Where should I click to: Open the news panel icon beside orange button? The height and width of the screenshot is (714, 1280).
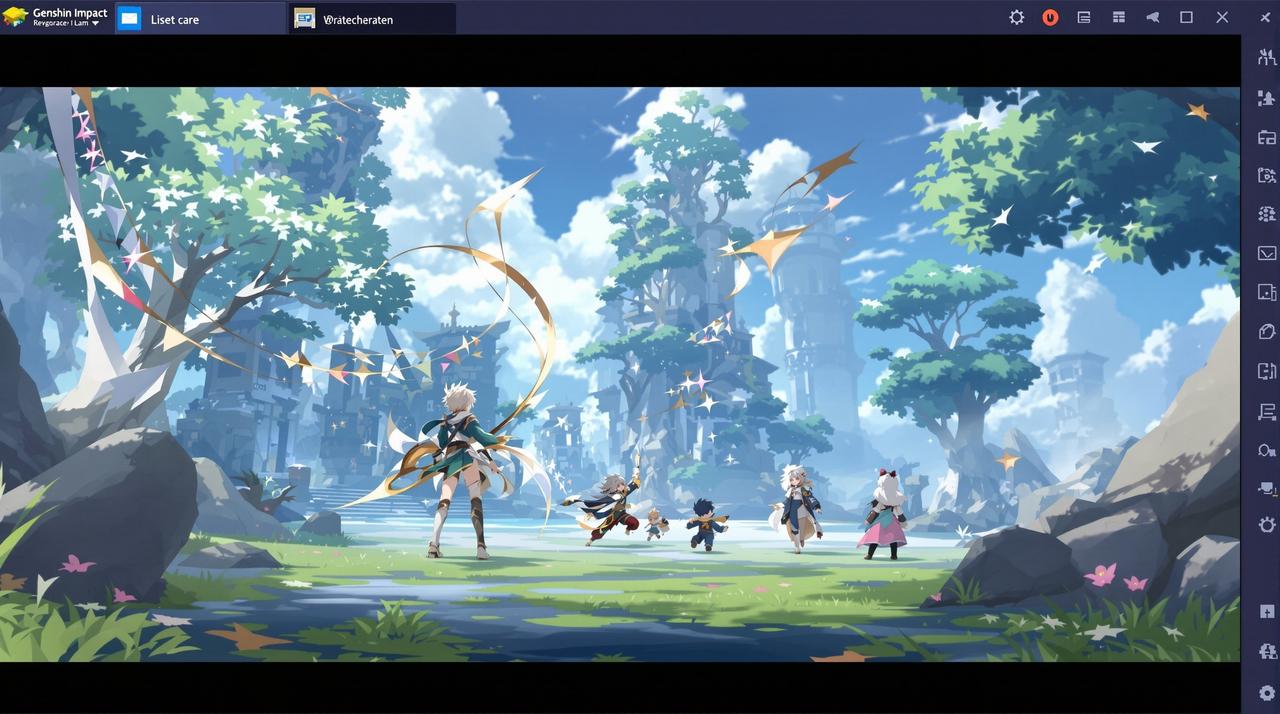[x=1084, y=18]
